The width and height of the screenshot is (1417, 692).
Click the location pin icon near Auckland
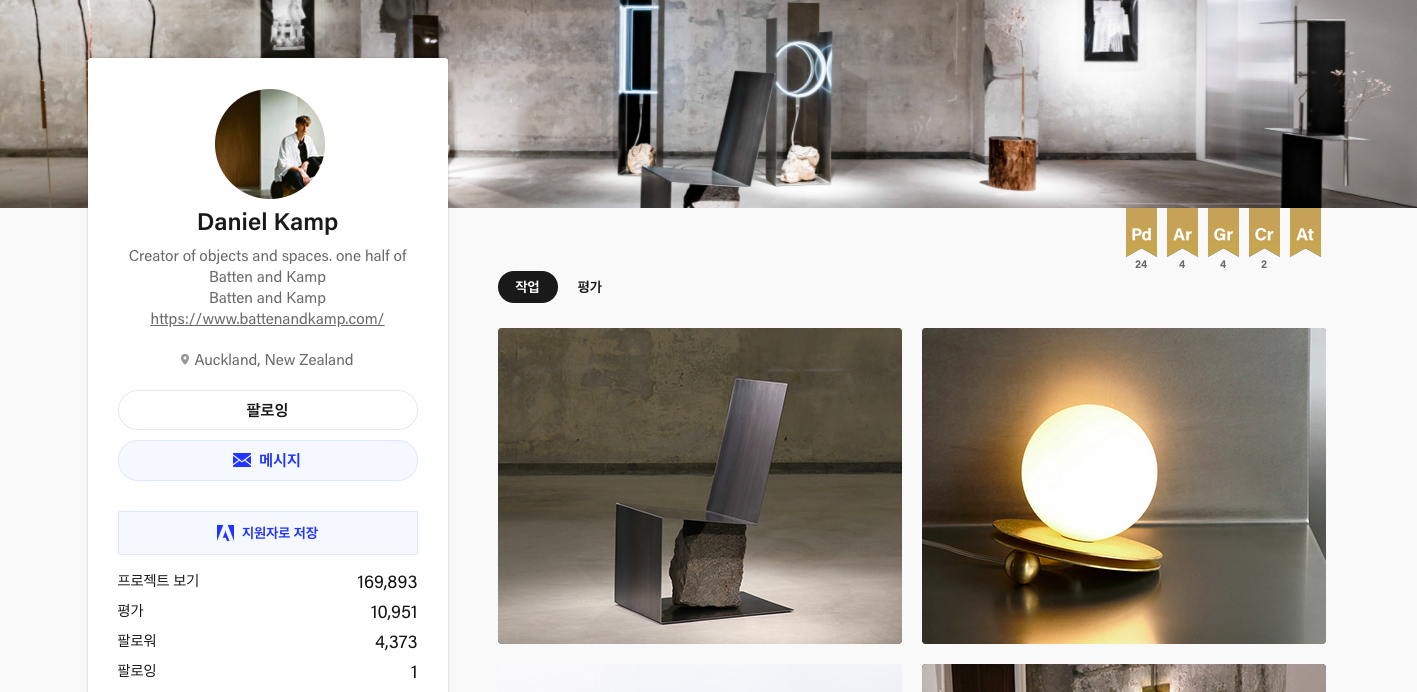(x=185, y=360)
